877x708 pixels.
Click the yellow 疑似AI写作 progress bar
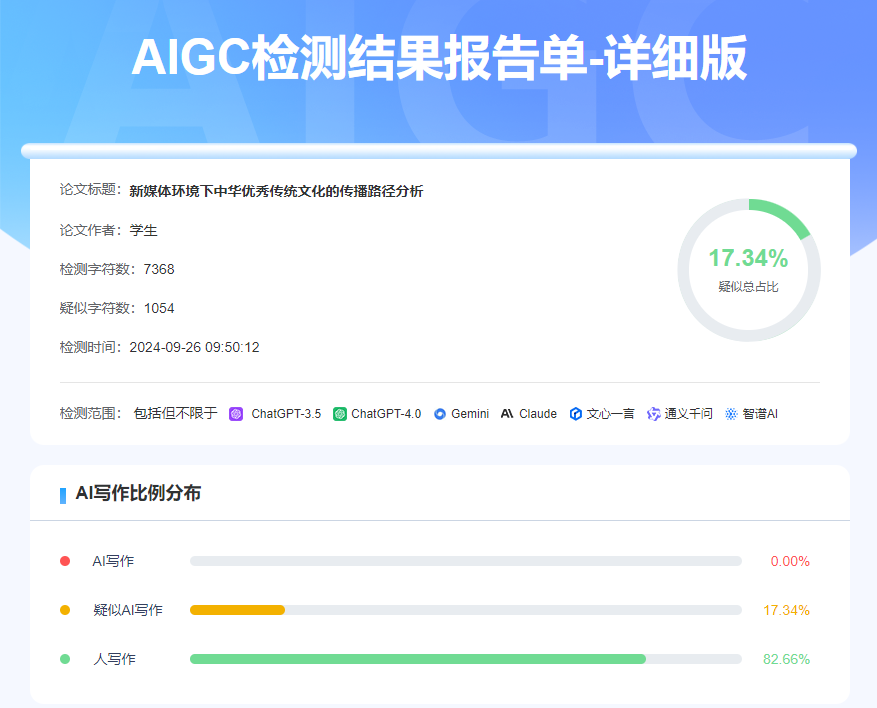point(238,610)
